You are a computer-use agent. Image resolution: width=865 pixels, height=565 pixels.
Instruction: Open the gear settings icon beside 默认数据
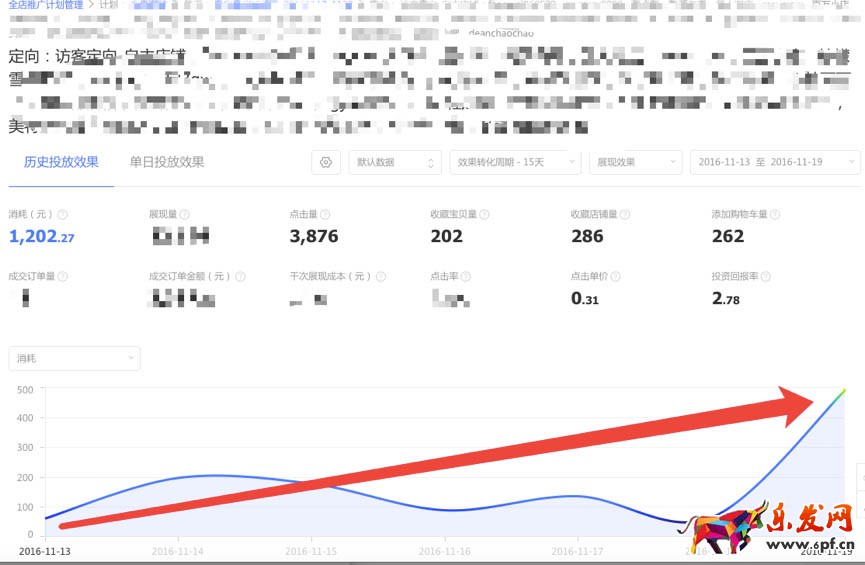click(325, 162)
